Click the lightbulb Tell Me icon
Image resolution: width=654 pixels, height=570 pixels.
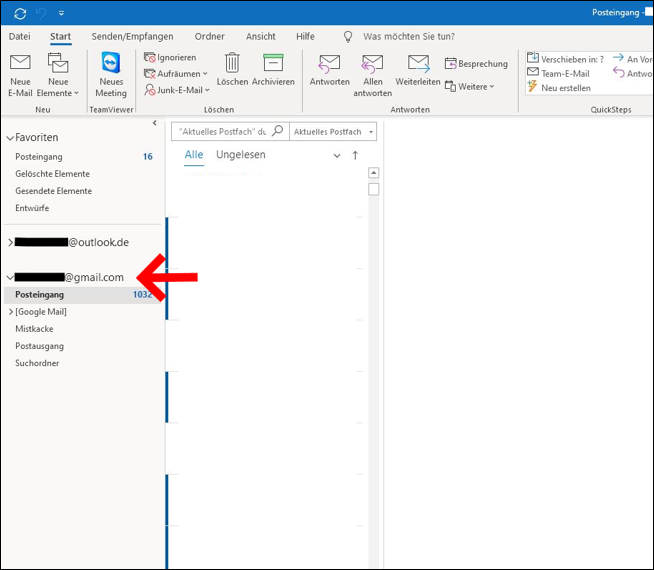[x=348, y=37]
